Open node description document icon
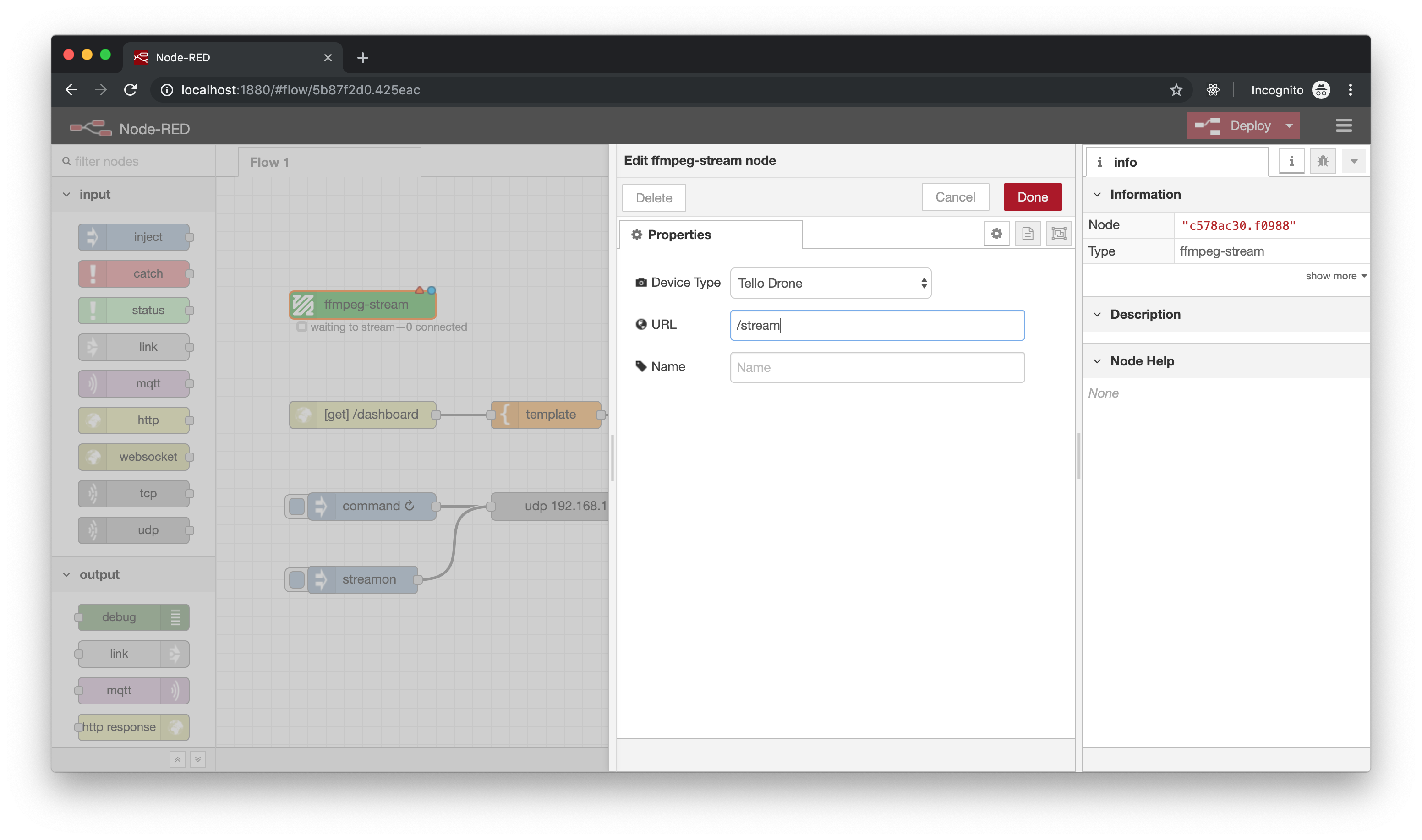 (1028, 234)
